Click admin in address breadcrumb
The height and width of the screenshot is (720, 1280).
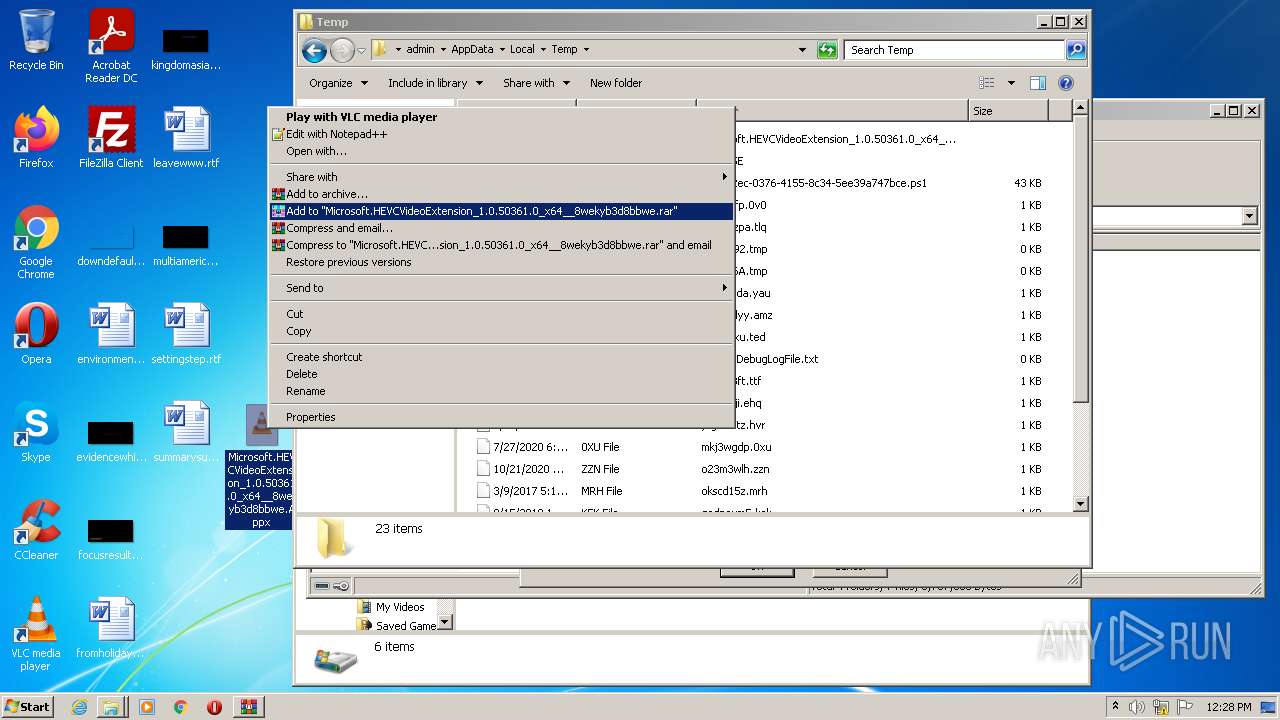[x=420, y=50]
